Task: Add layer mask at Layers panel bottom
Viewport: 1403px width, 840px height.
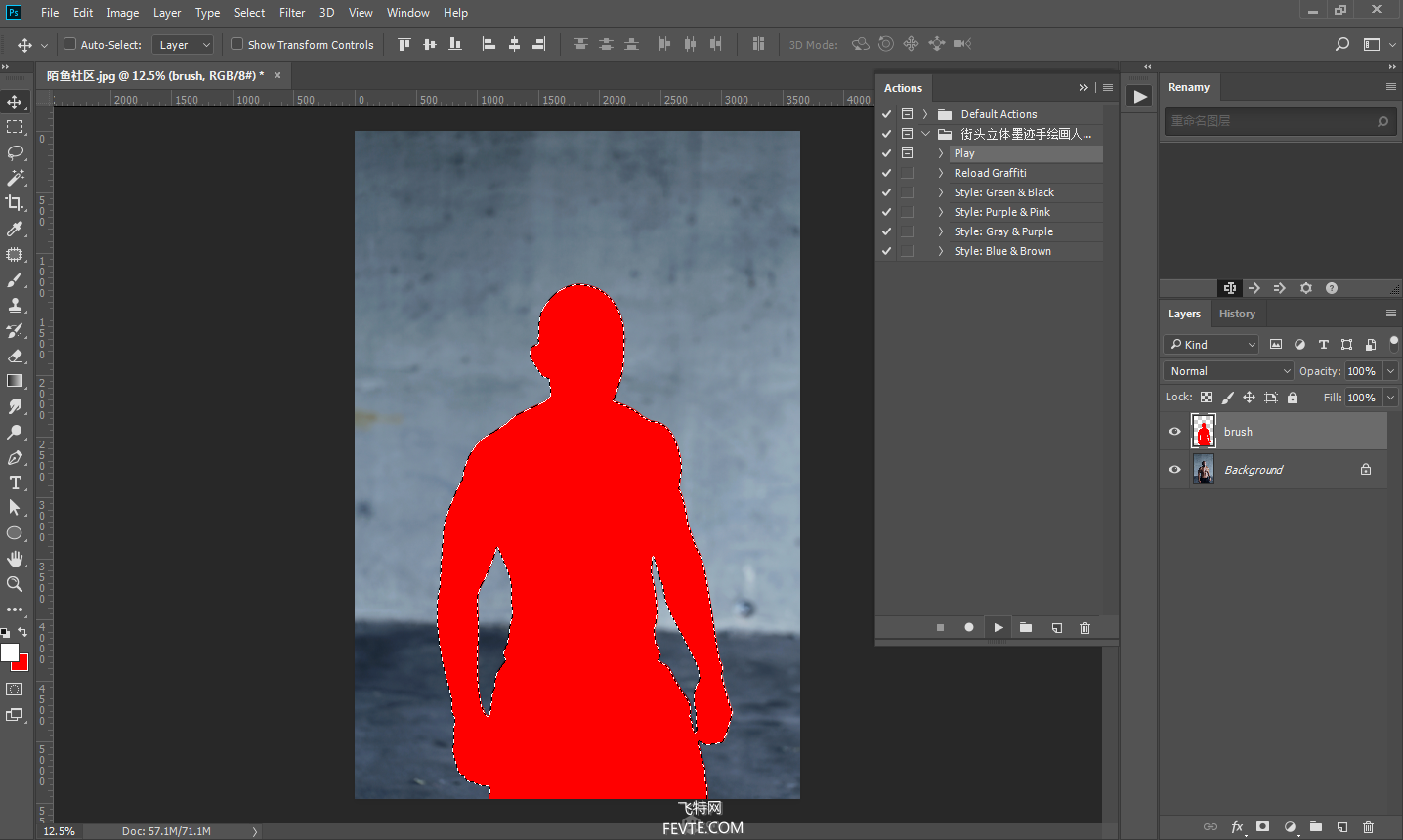Action: (x=1262, y=827)
